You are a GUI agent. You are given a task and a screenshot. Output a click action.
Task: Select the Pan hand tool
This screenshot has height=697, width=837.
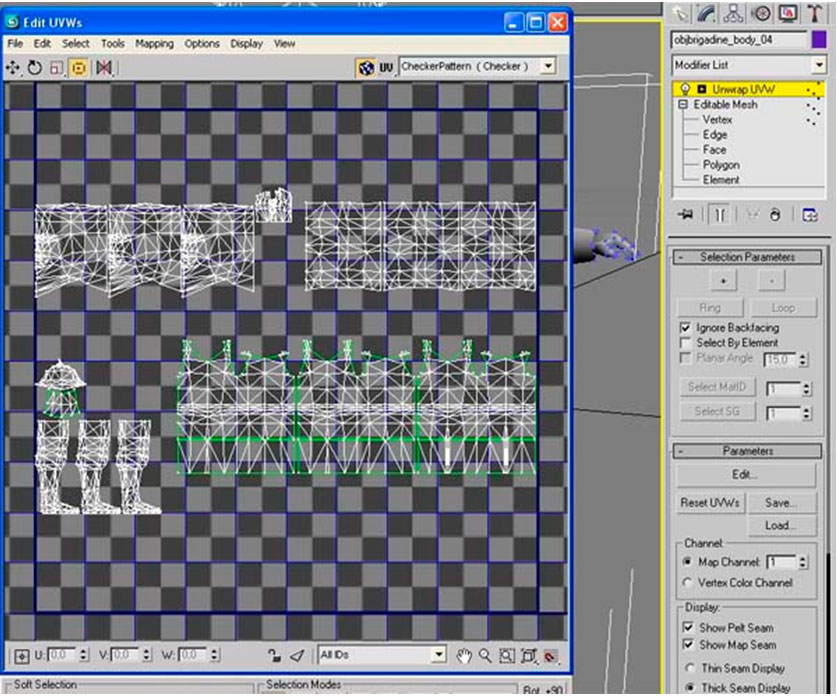[463, 656]
